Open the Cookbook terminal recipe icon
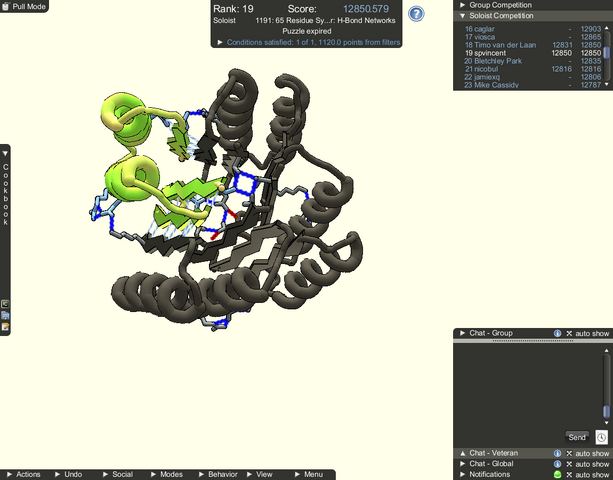613x480 pixels. tap(5, 304)
